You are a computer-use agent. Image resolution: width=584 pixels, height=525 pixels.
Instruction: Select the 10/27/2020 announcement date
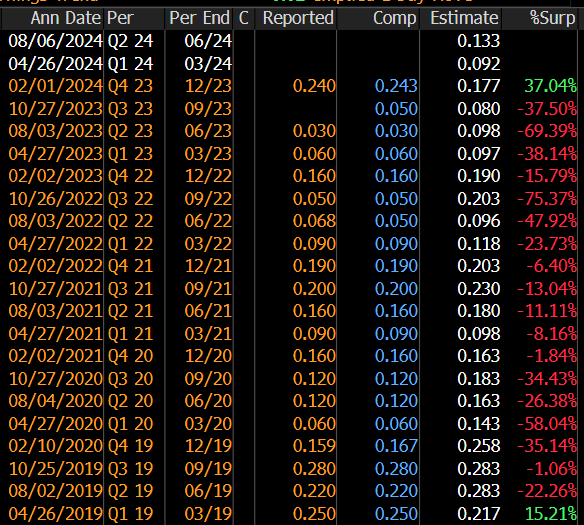(55, 379)
